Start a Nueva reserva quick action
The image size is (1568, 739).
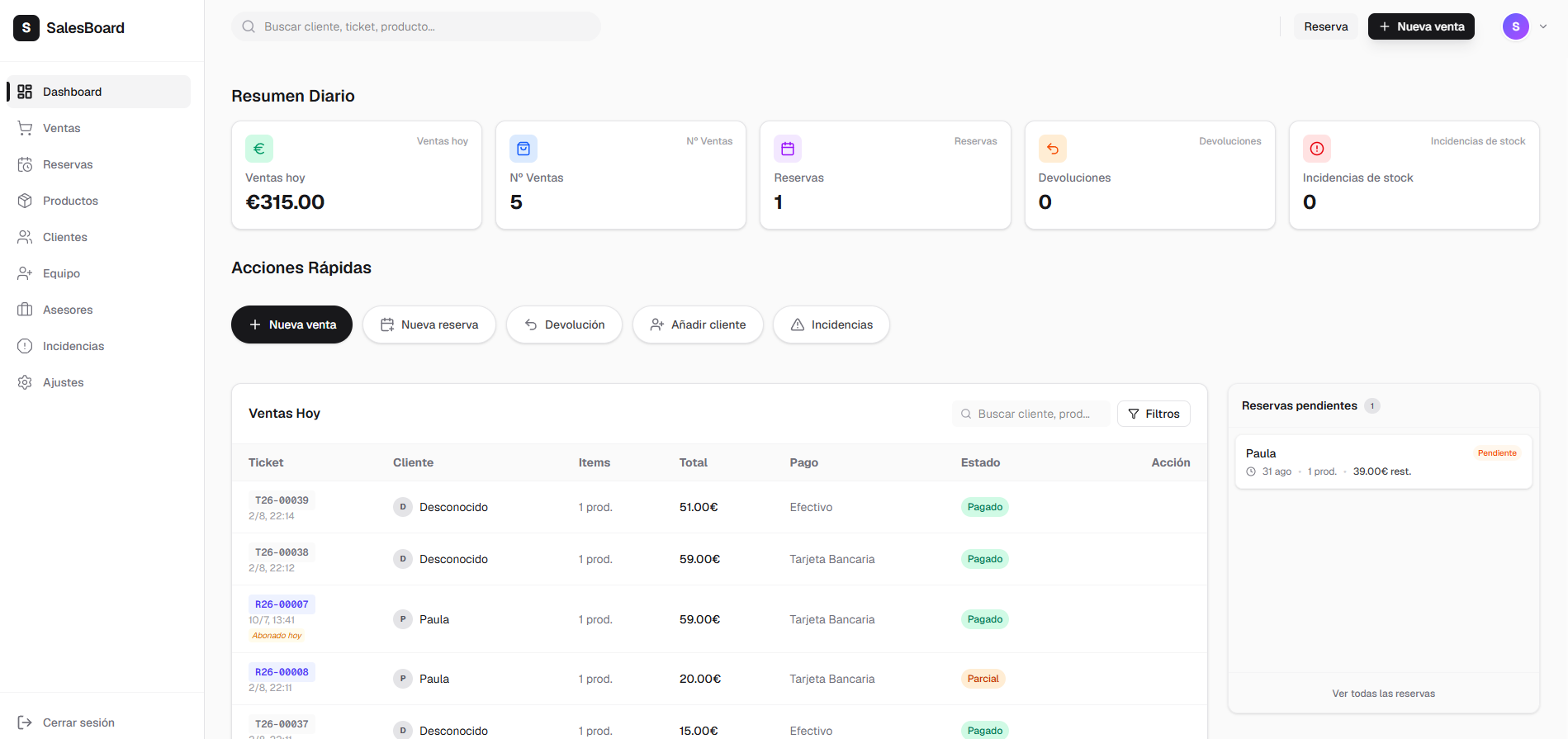[429, 324]
